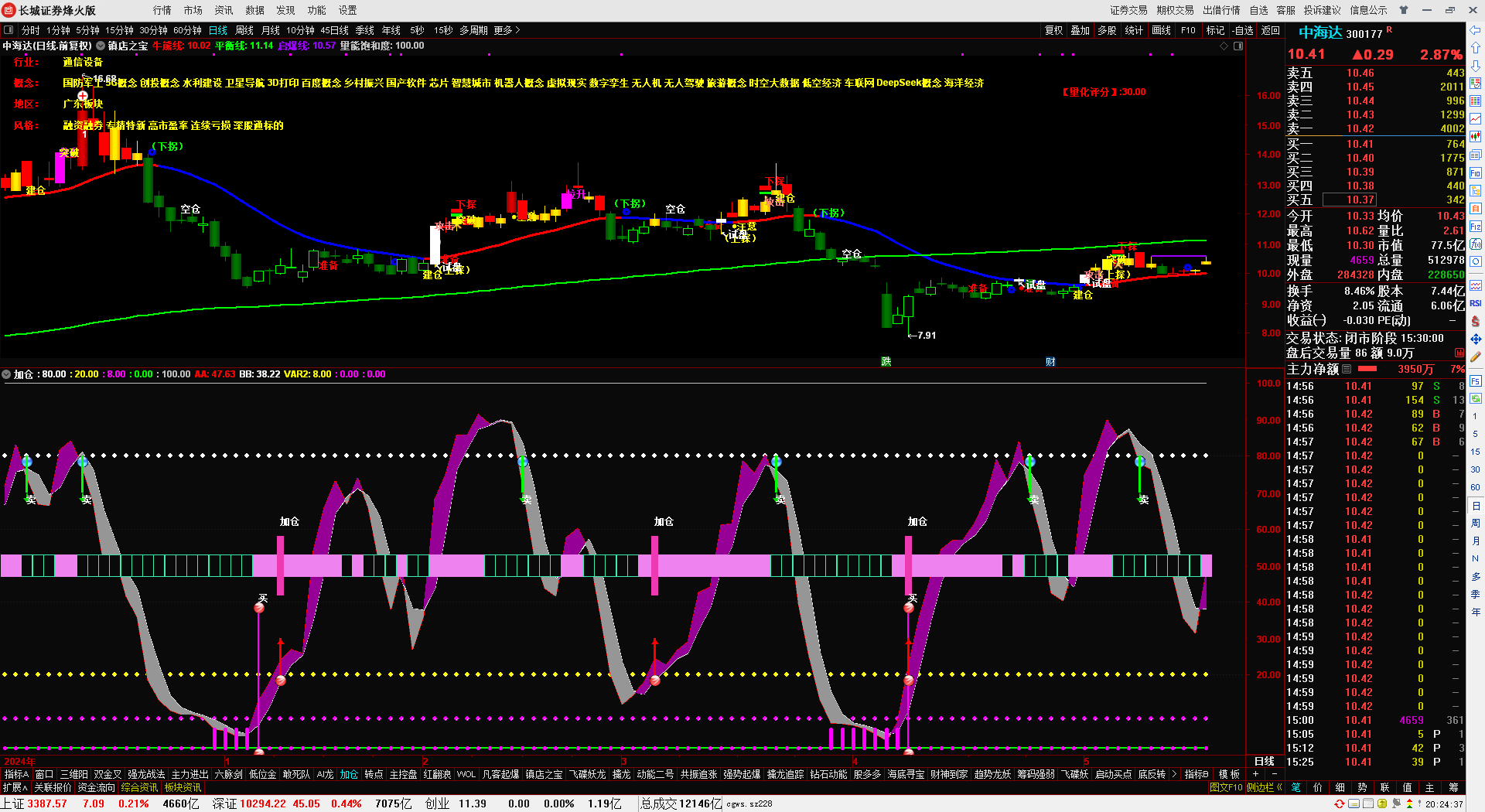Click the minus zoom button beside 模板
The image size is (1485, 812).
[x=1274, y=774]
